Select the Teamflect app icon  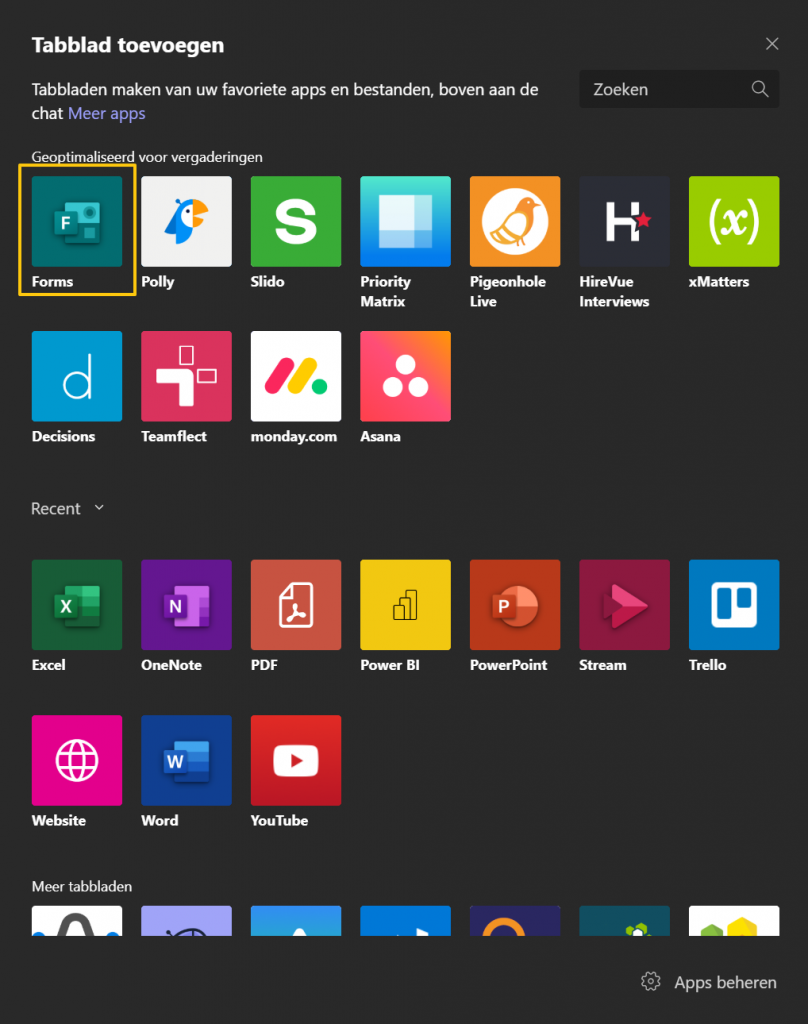(x=186, y=376)
